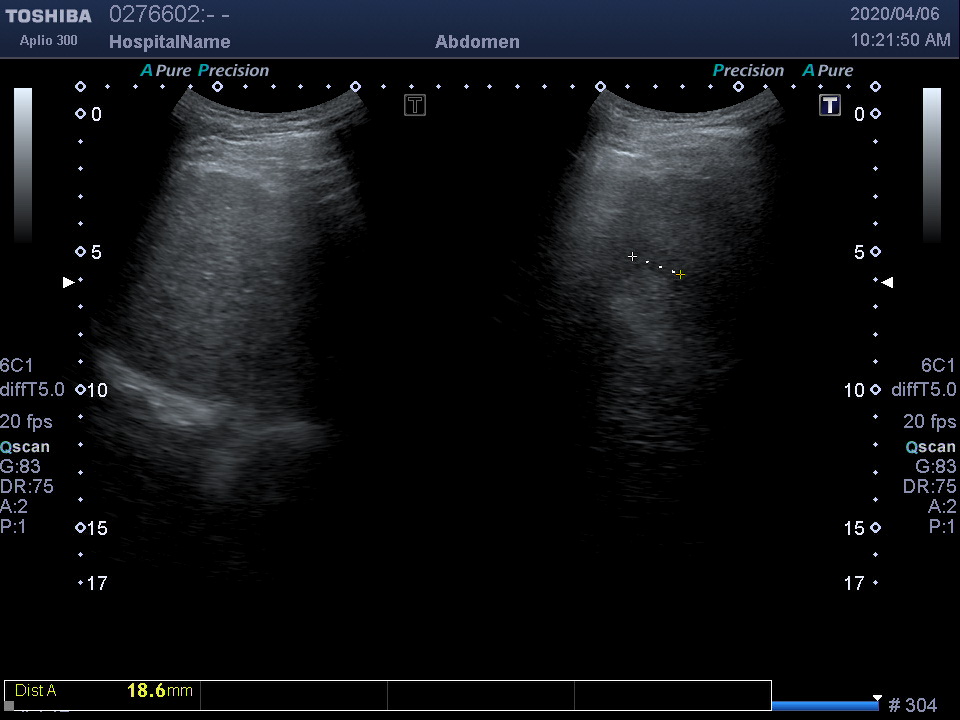Viewport: 960px width, 720px height.
Task: Click the left focus position arrow
Action: [68, 283]
